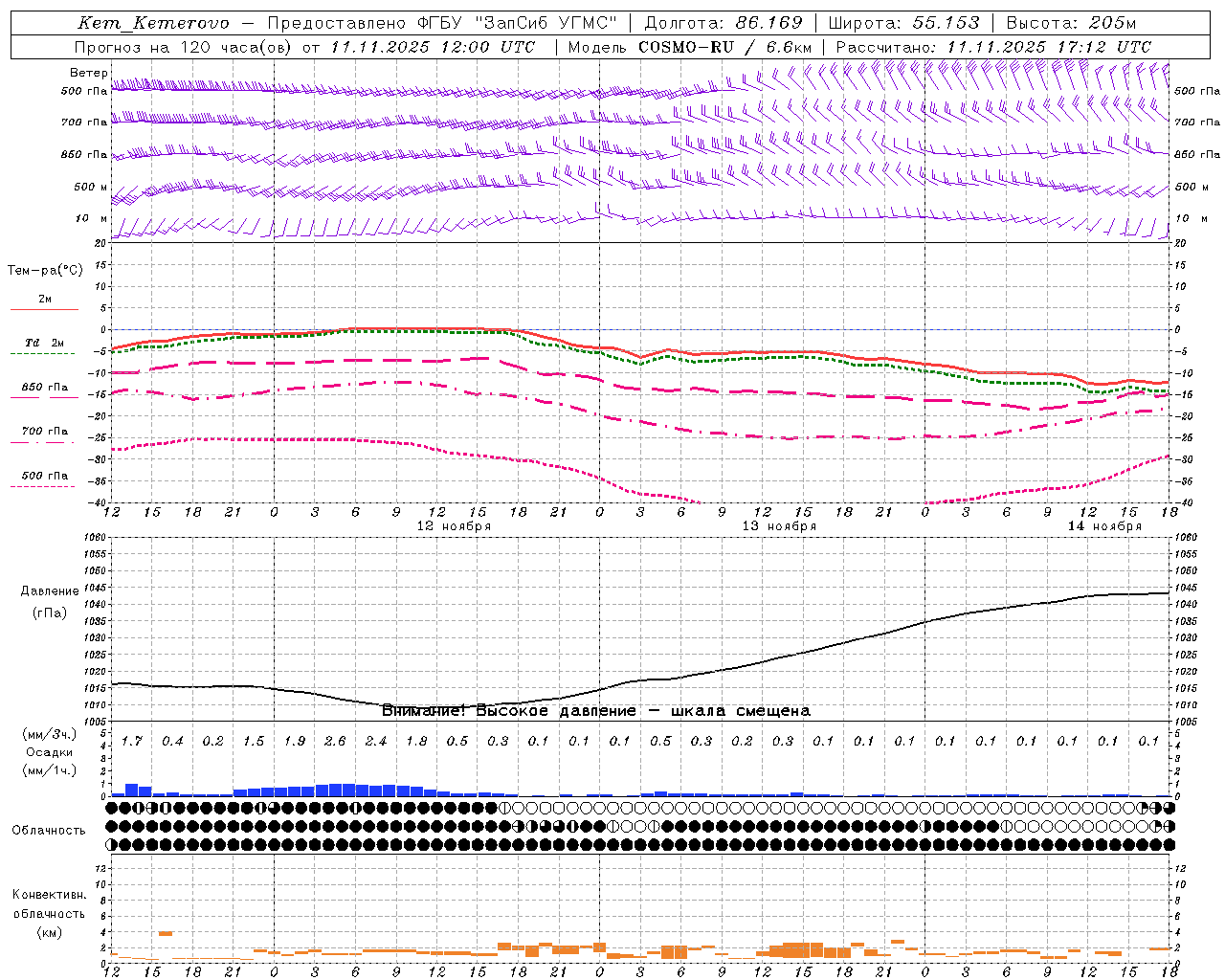1225x980 pixels.
Task: Click the precipitation value "2.6"
Action: click(335, 741)
